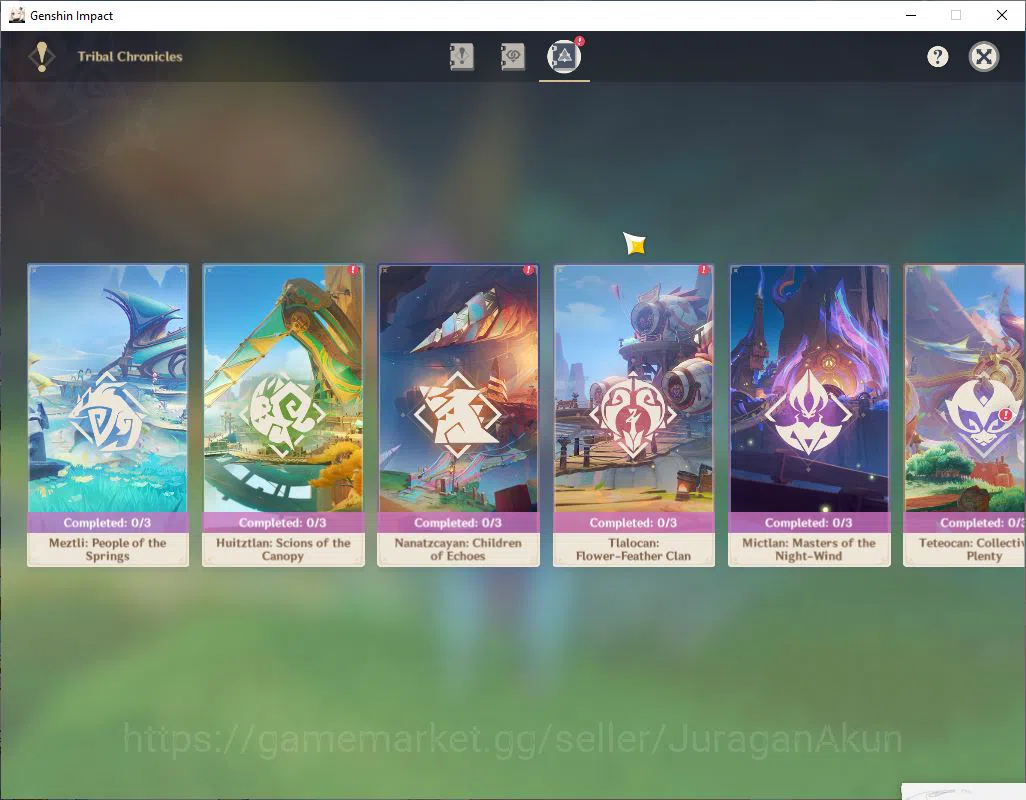
Task: Open Teteocan: Collective of Plenty card
Action: coord(964,415)
